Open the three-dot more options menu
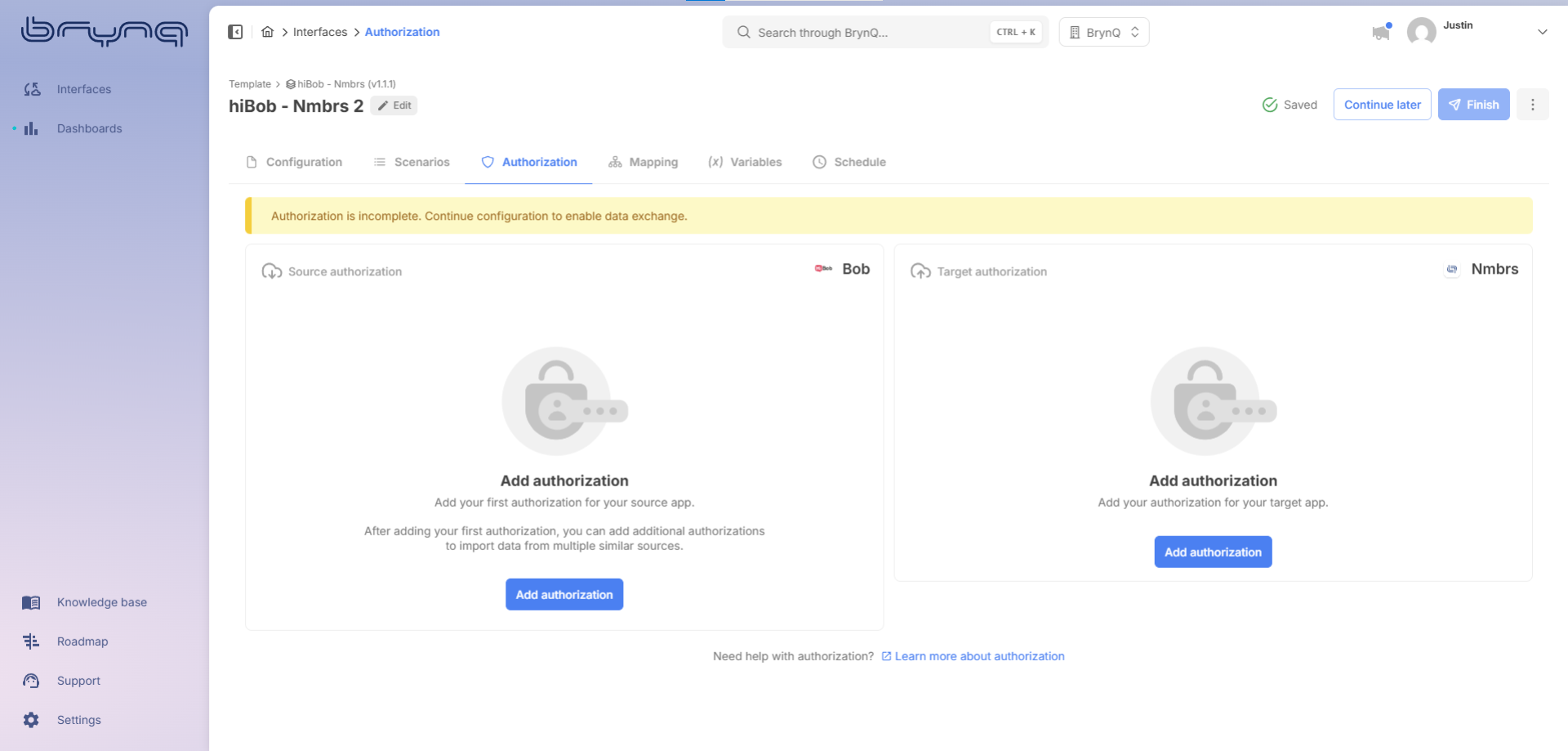The image size is (1568, 751). [x=1532, y=105]
